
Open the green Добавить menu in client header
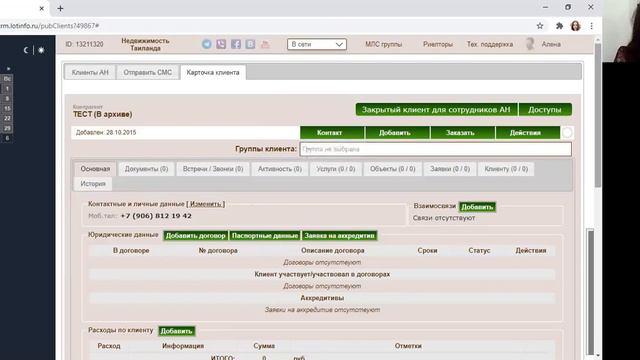397,133
